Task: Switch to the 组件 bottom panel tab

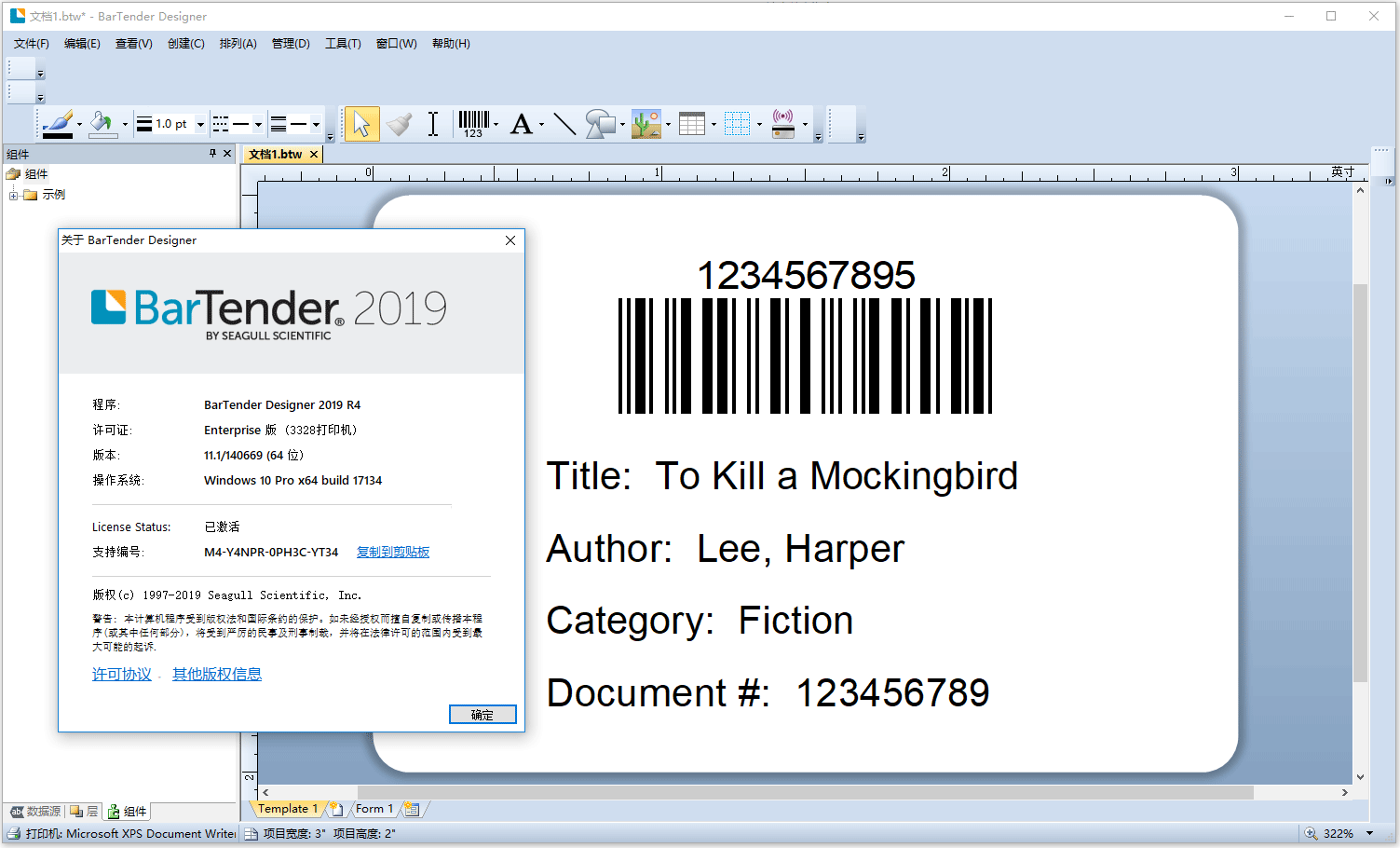Action: tap(127, 812)
